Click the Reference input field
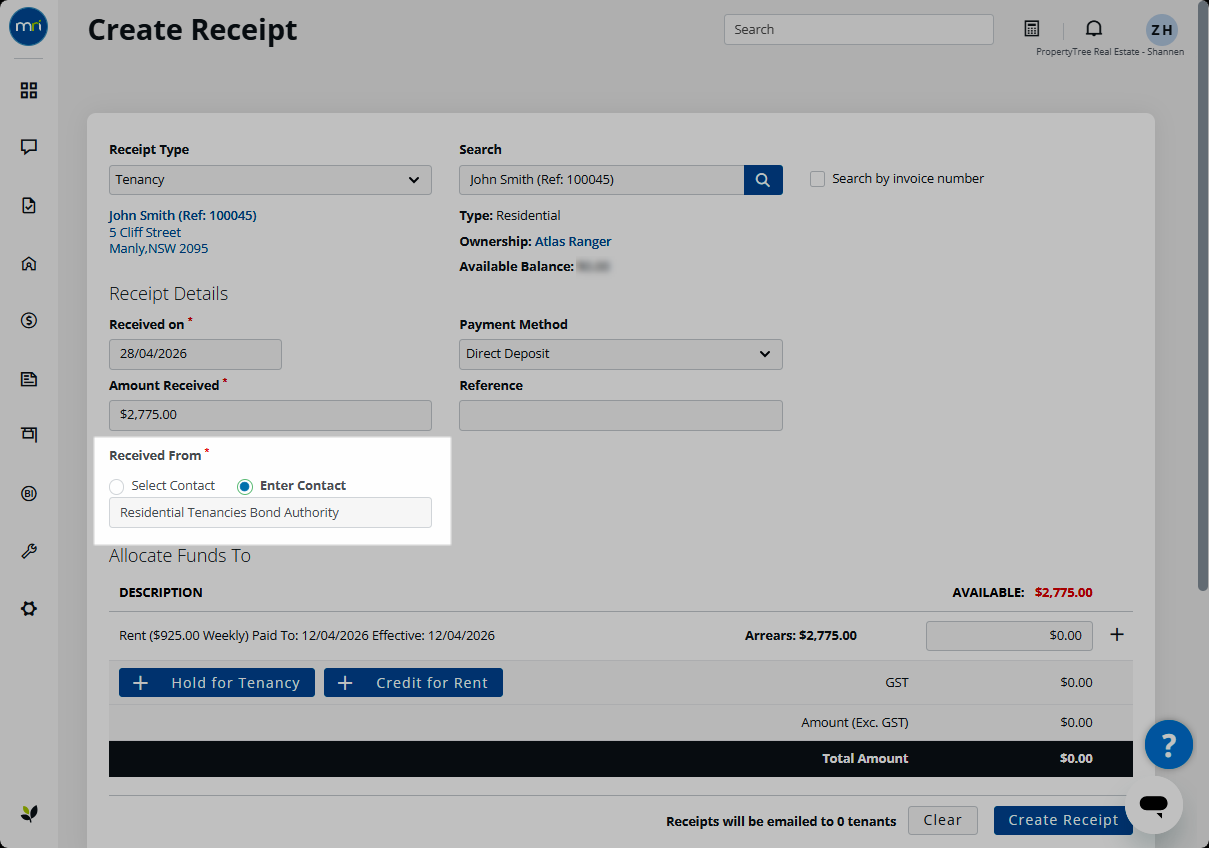Image resolution: width=1209 pixels, height=848 pixels. 621,415
